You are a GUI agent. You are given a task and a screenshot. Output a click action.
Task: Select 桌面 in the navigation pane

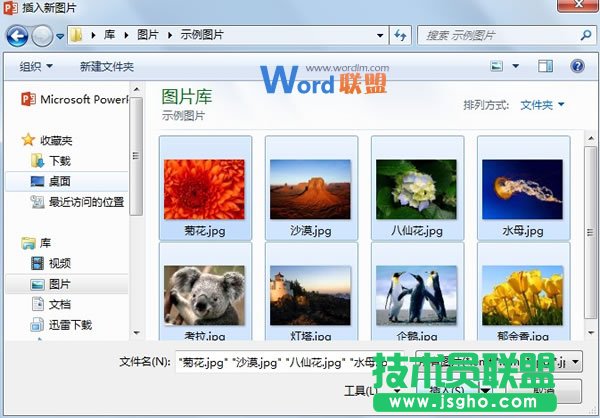coord(67,181)
